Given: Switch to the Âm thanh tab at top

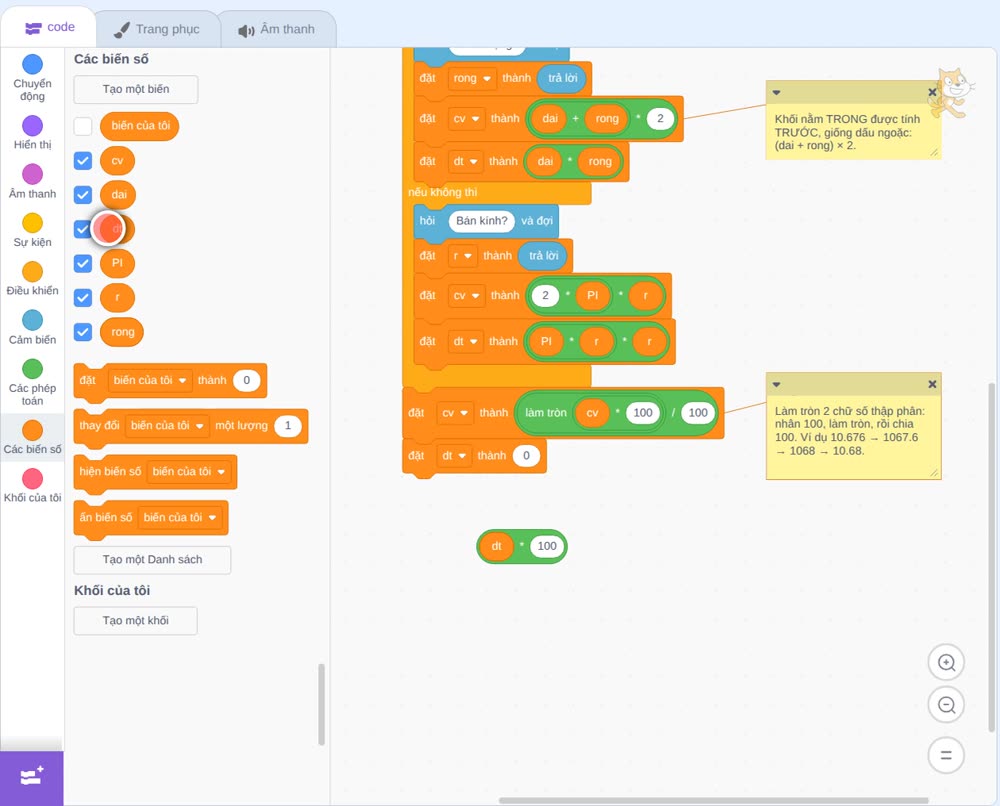Looking at the screenshot, I should pyautogui.click(x=277, y=29).
